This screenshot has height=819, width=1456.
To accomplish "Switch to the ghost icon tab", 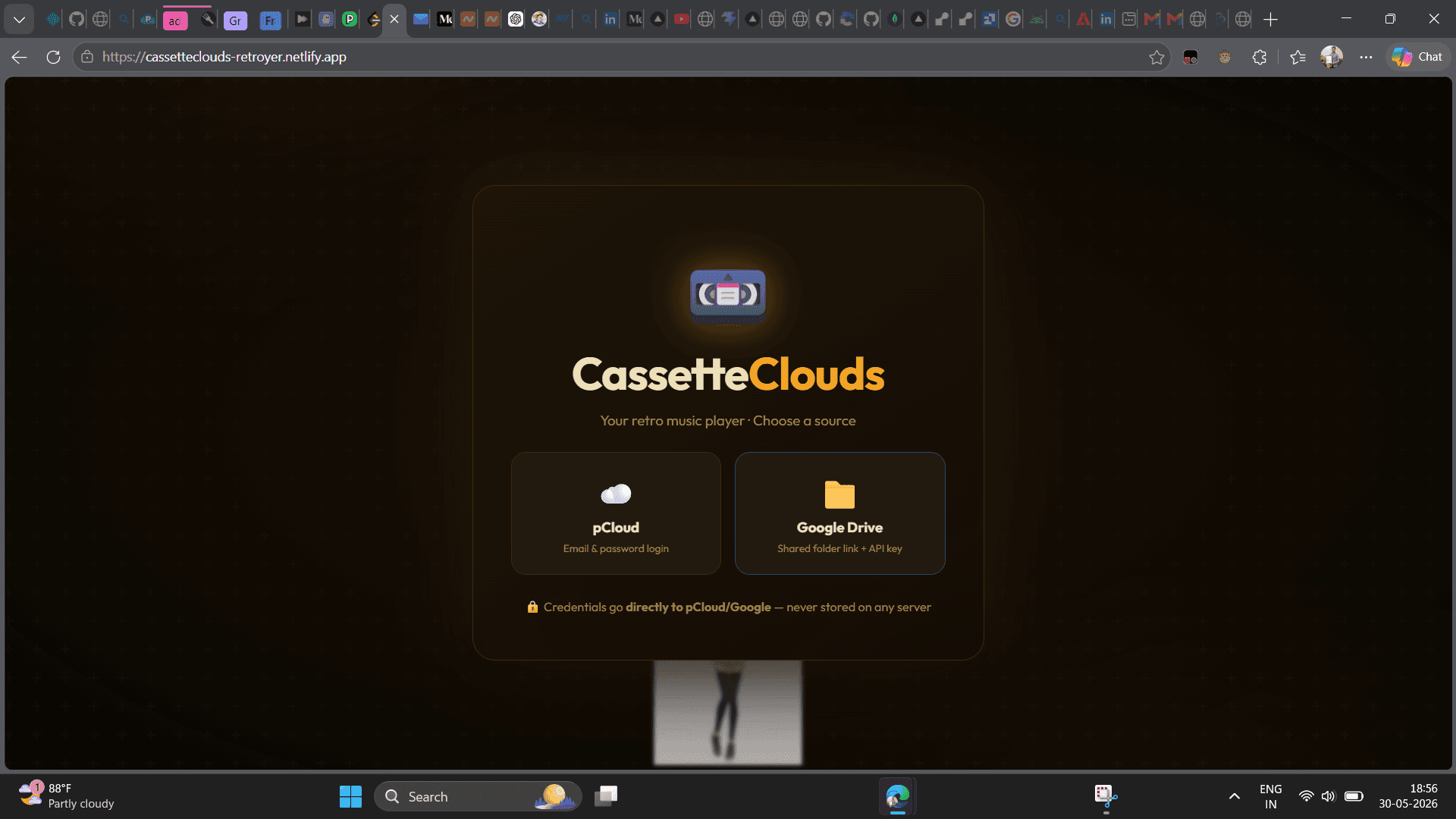I will 326,20.
